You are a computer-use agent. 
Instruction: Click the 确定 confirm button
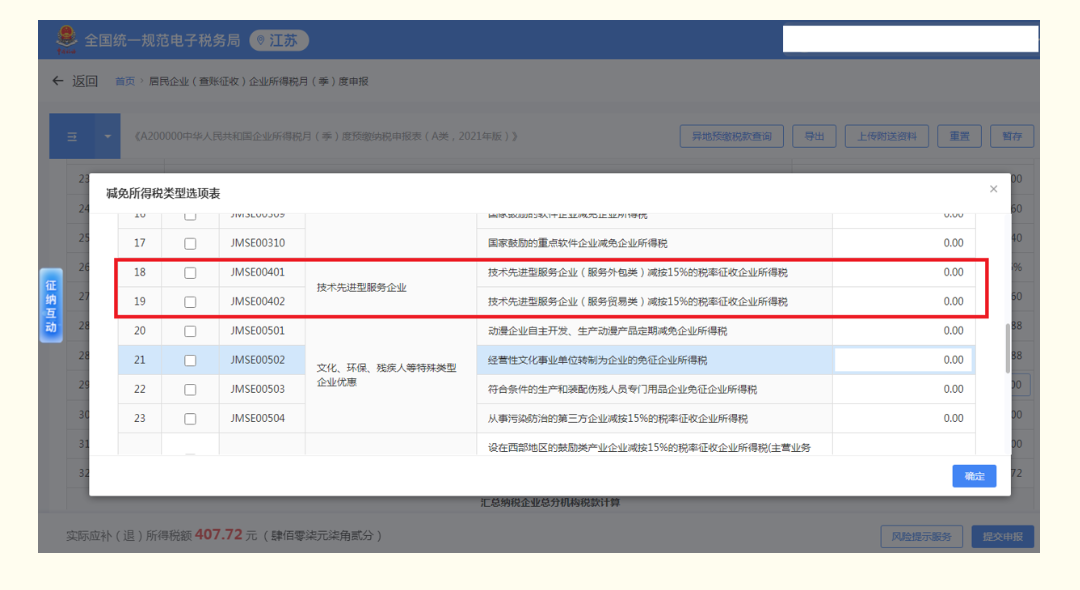(x=974, y=476)
